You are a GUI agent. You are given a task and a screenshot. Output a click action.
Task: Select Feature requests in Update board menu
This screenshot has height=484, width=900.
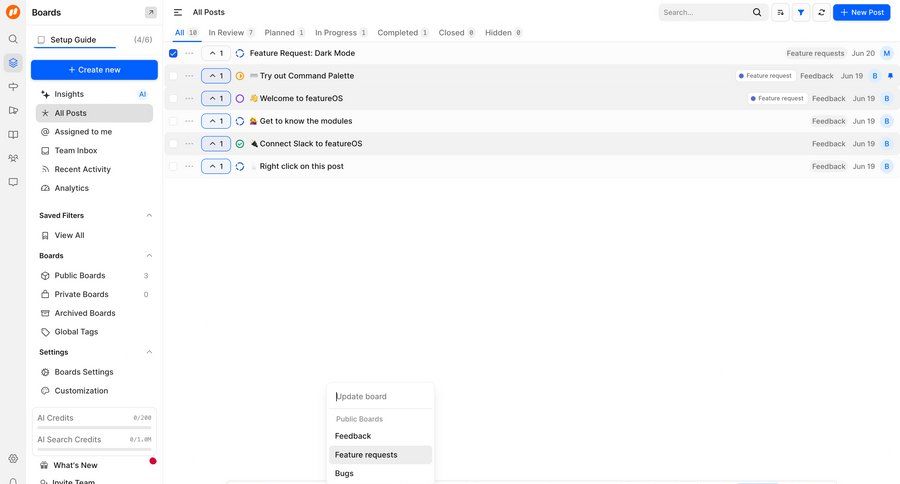point(380,455)
